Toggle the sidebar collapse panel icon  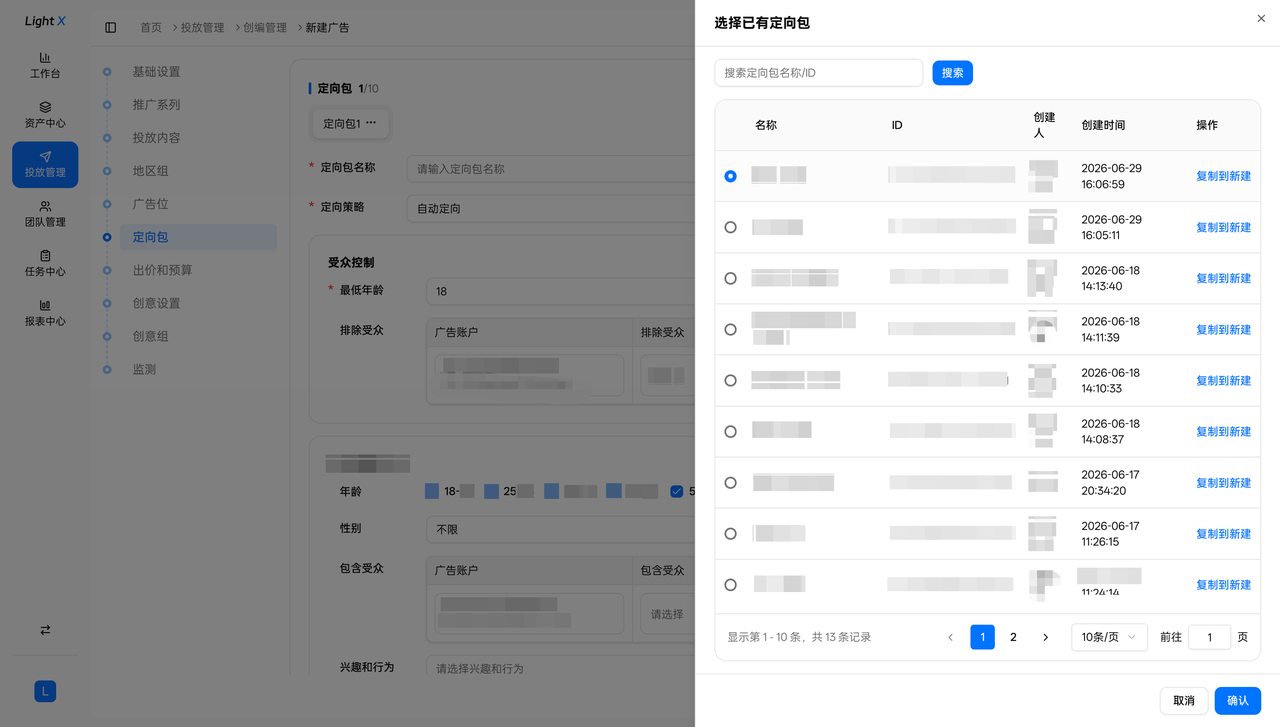click(x=111, y=28)
